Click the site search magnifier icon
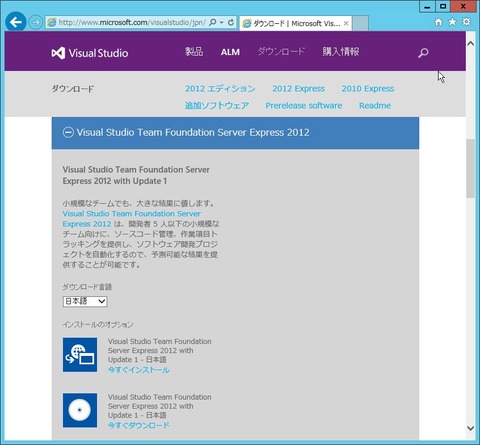480x445 pixels. tap(423, 53)
